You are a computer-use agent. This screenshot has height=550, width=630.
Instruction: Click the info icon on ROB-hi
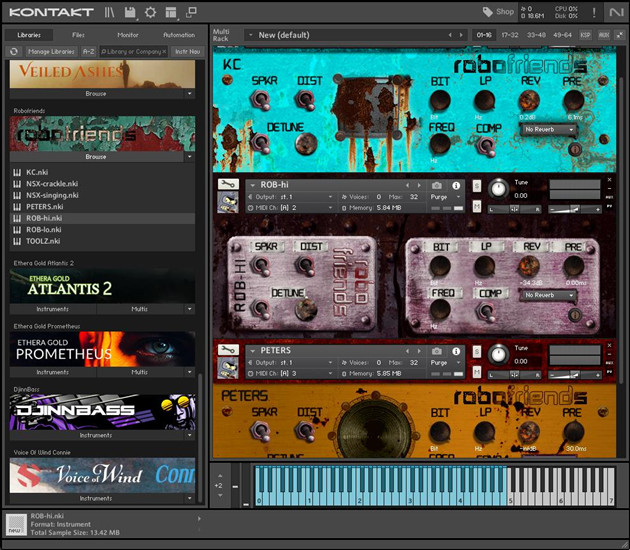456,186
